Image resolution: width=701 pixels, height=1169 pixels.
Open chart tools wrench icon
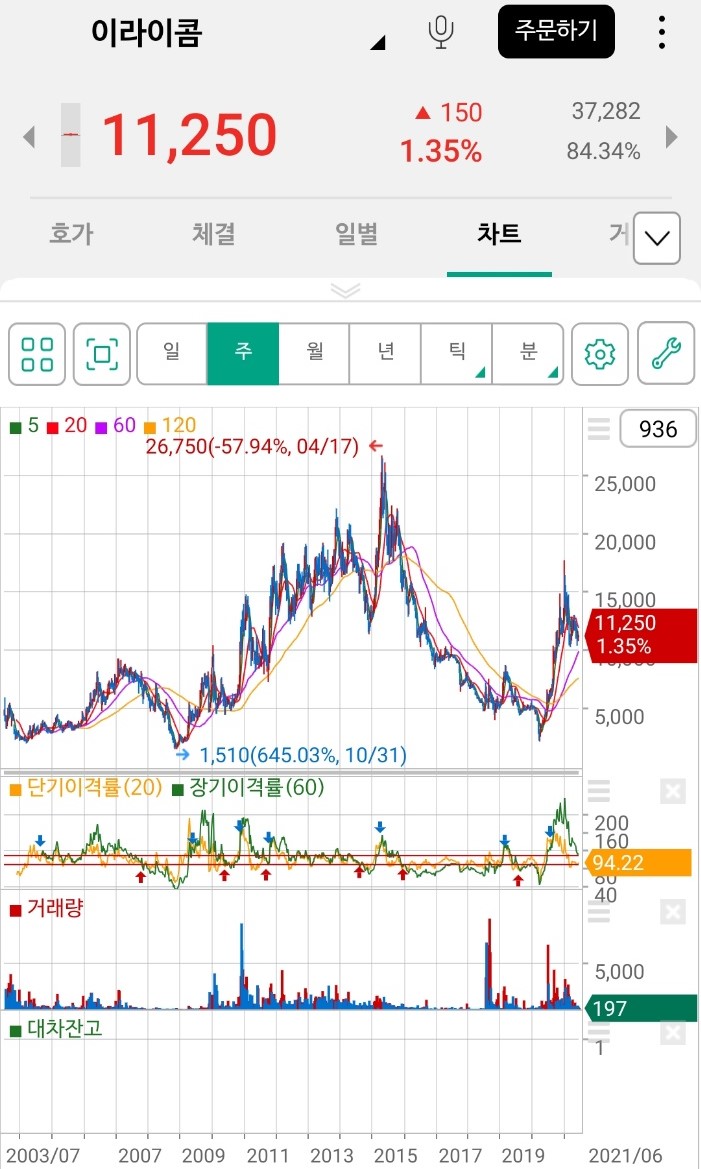click(666, 354)
